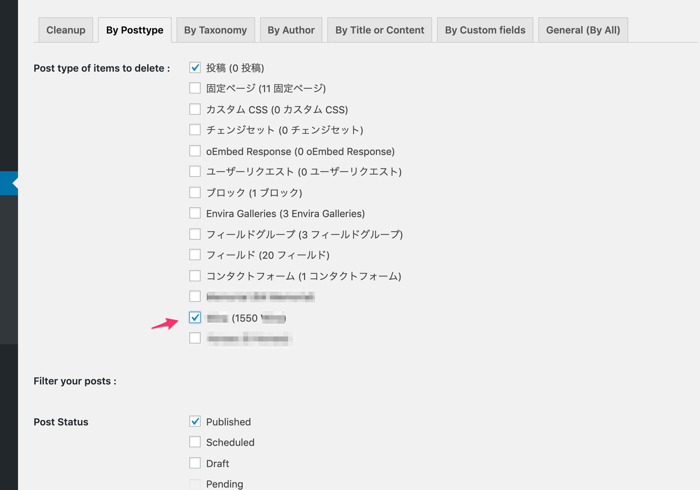The width and height of the screenshot is (700, 490).
Task: Check the 固定ページ (11 固定ページ) checkbox
Action: (195, 88)
